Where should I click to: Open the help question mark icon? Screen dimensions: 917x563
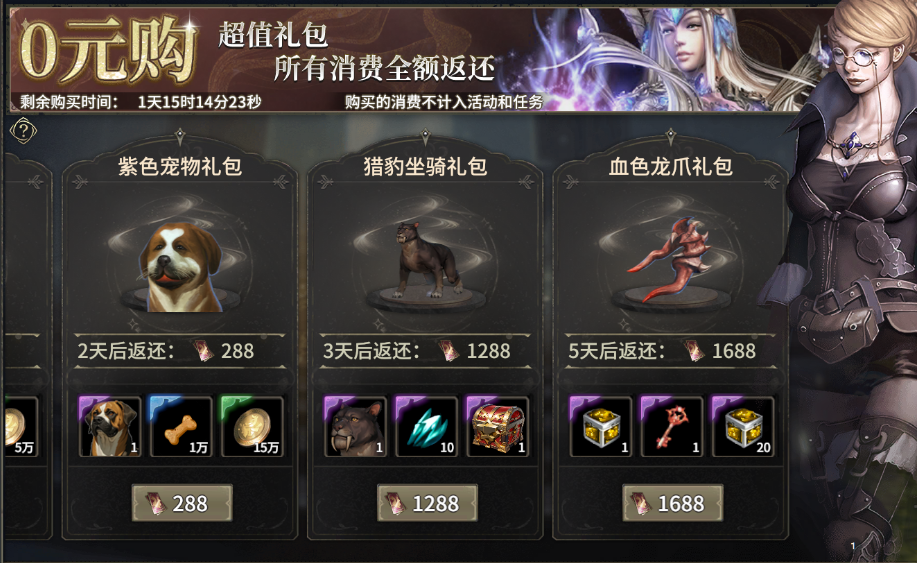23,130
